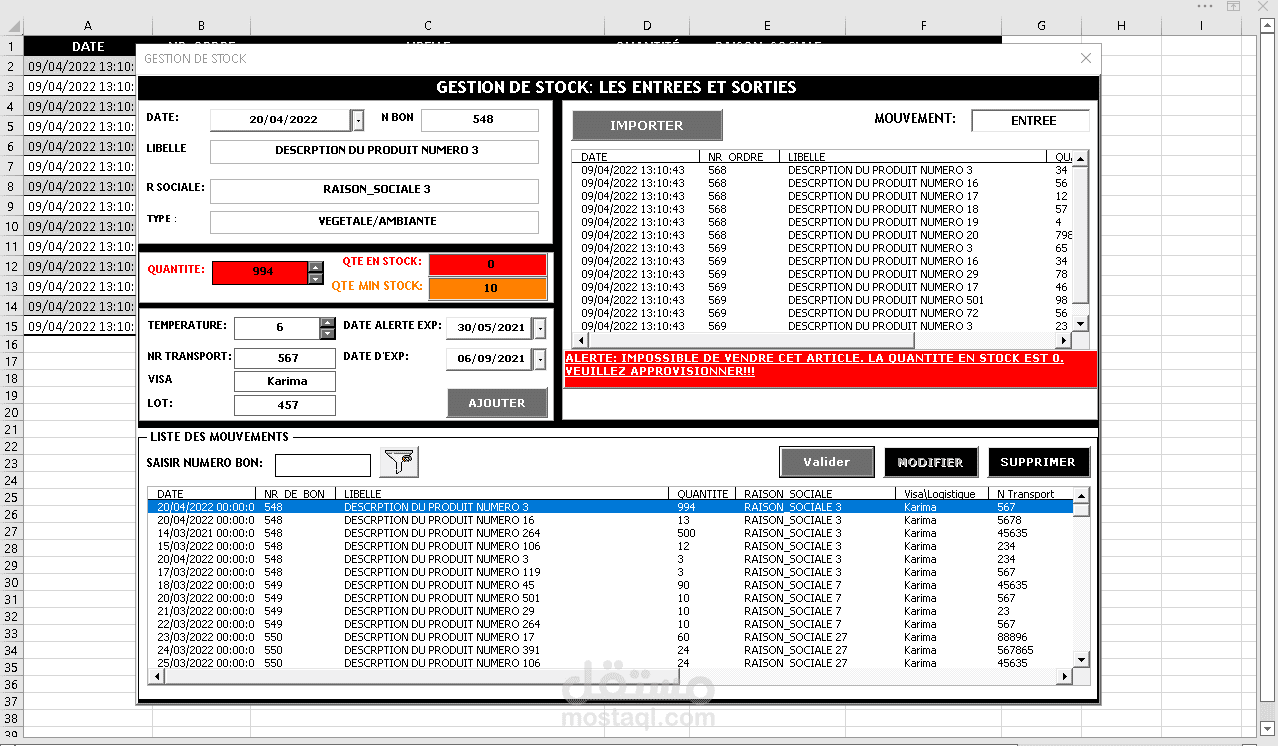The height and width of the screenshot is (746, 1278).
Task: Click the DATE ALERTE EXP value 30/05/2021
Action: [490, 328]
